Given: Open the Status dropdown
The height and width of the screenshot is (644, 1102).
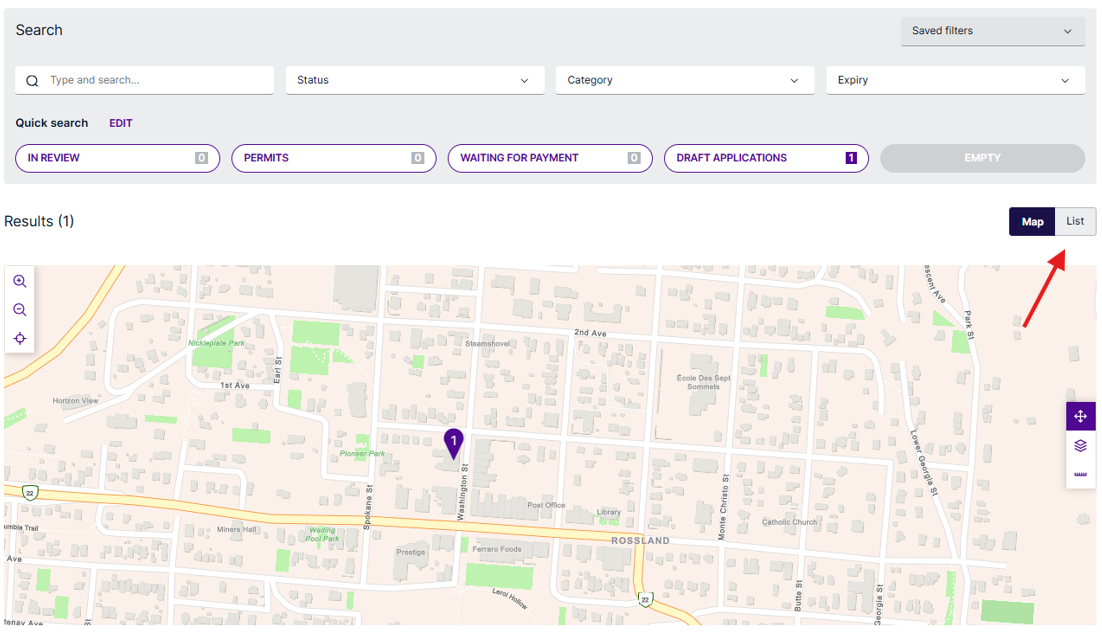Looking at the screenshot, I should click(x=414, y=80).
